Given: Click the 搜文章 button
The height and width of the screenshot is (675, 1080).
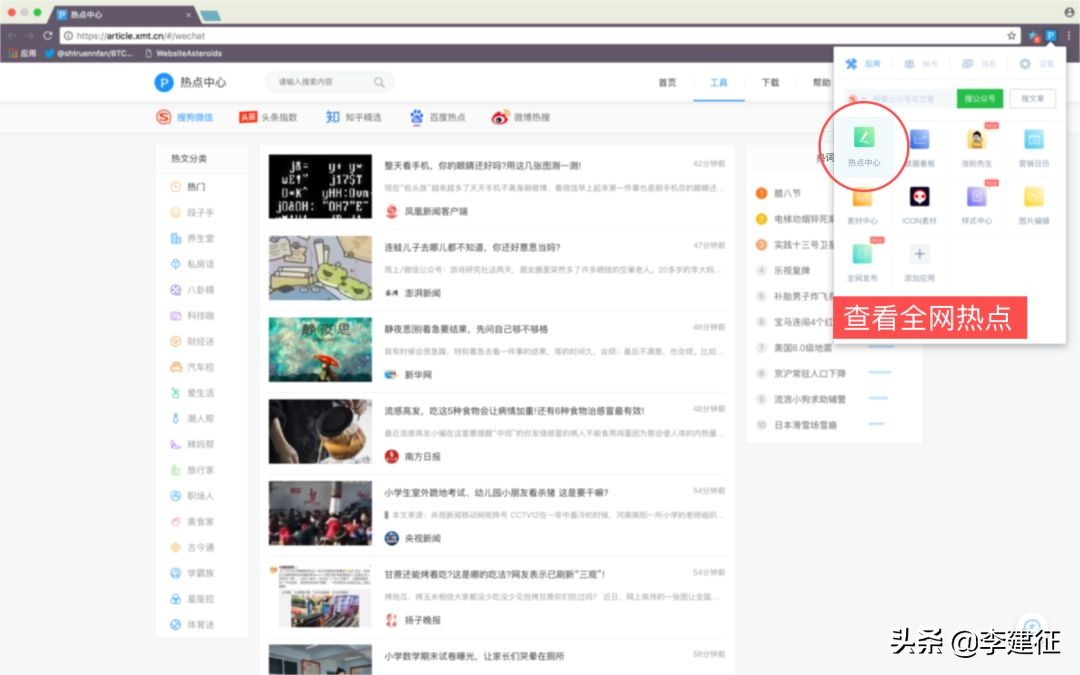Looking at the screenshot, I should tap(1033, 99).
